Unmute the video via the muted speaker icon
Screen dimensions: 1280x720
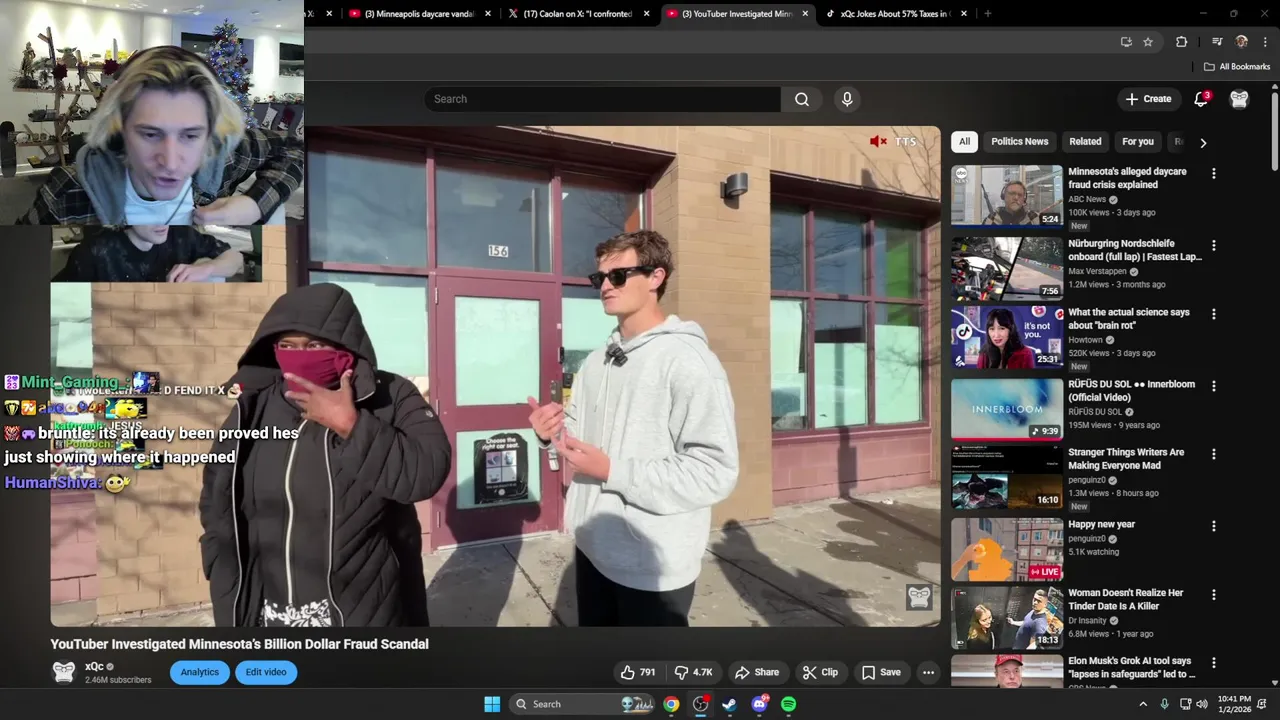[878, 142]
